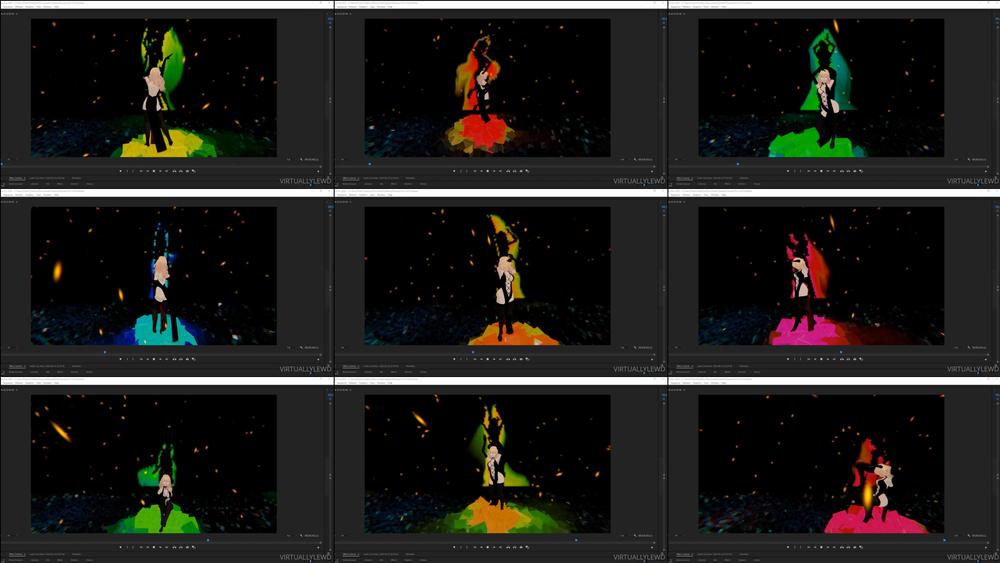
Task: Play the small-dancer green-floor frame's monitor
Action: click(154, 547)
